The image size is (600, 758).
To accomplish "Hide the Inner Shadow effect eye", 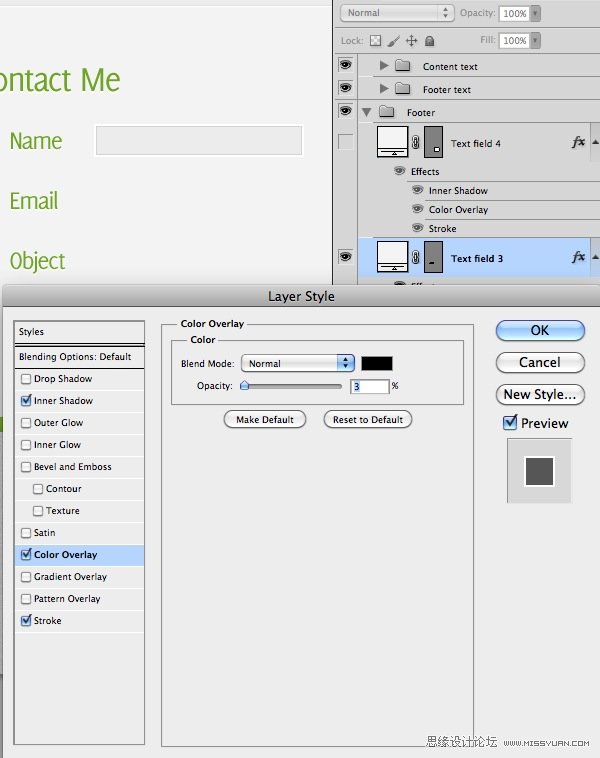I will pyautogui.click(x=417, y=190).
